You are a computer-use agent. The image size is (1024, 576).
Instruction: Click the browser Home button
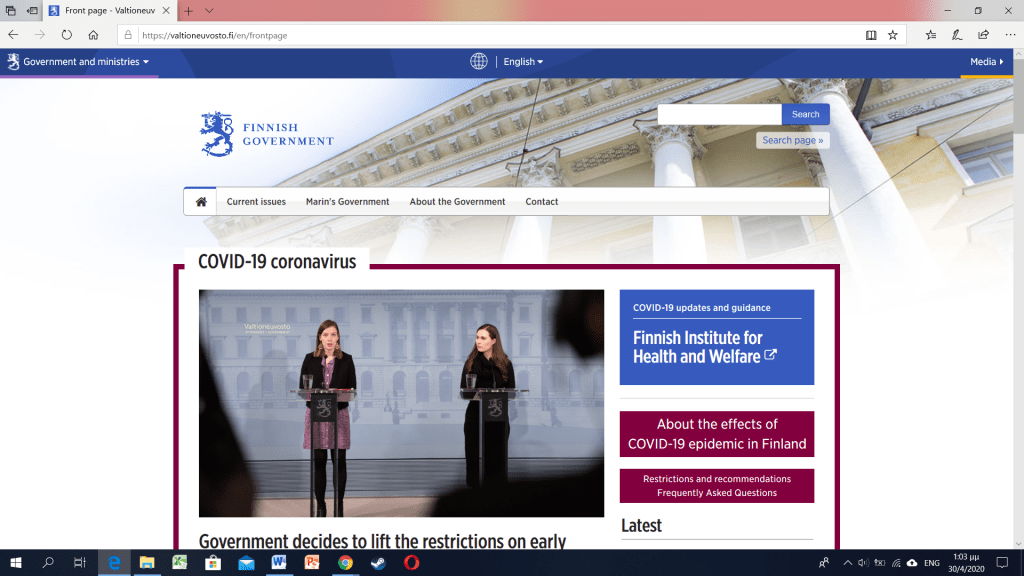click(93, 34)
